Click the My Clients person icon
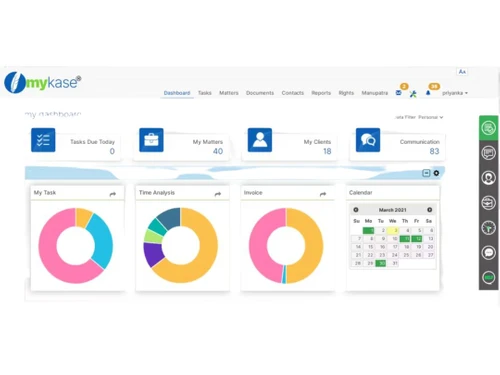The height and width of the screenshot is (375, 500). [260, 140]
